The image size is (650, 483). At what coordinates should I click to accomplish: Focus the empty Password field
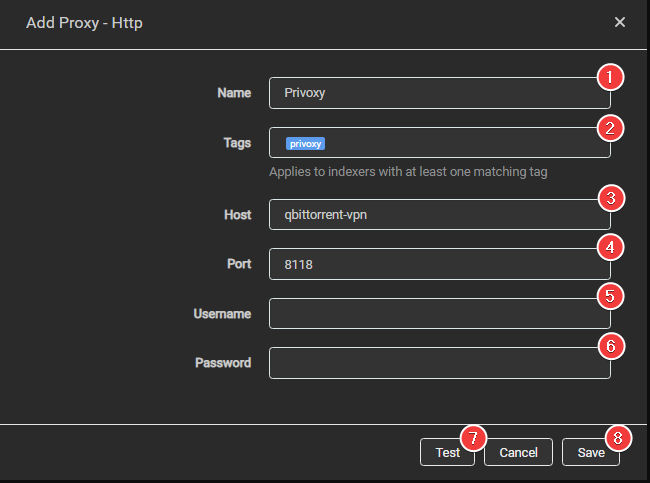[430, 363]
